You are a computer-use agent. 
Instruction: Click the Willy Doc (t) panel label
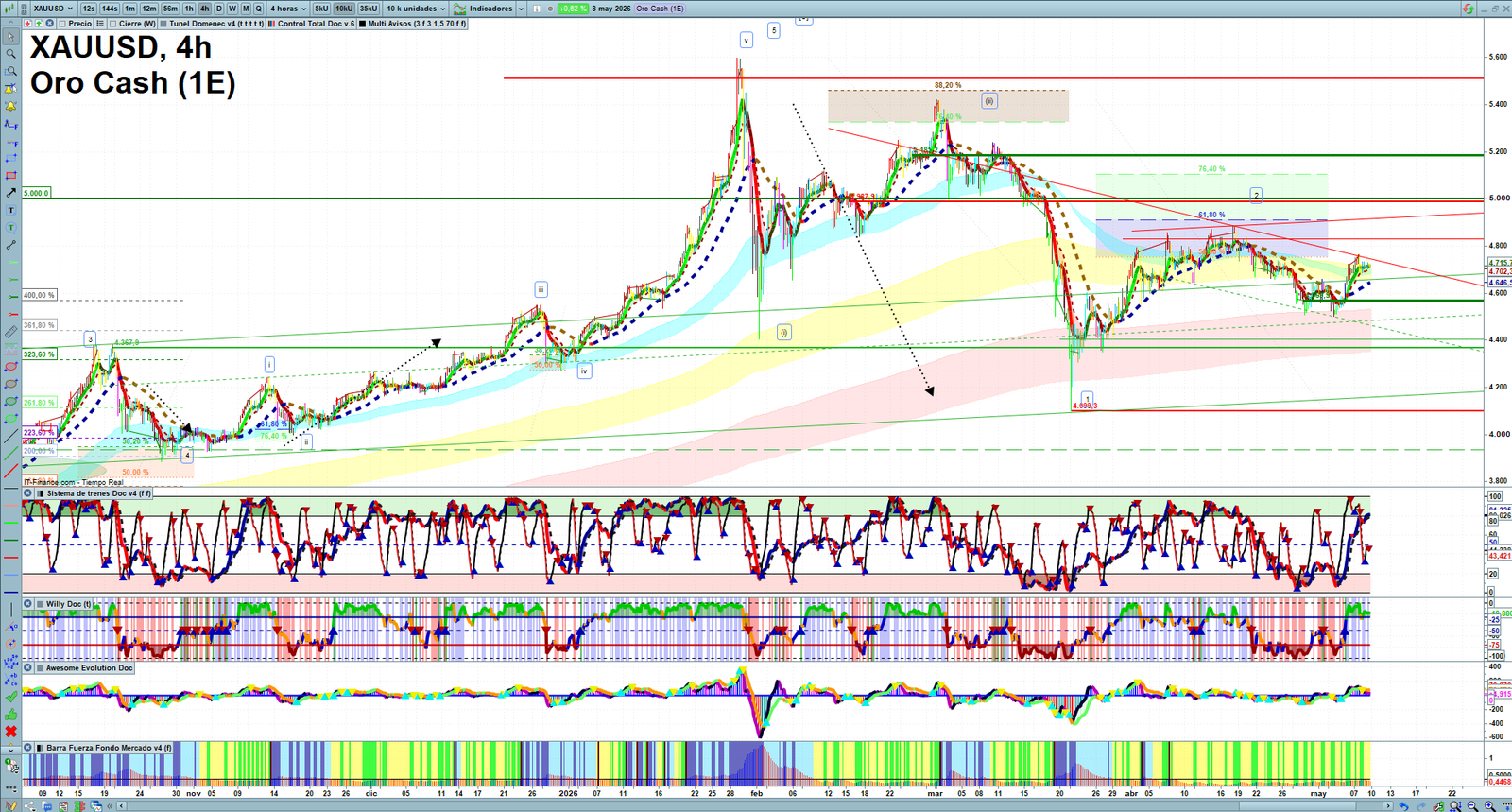pos(68,604)
